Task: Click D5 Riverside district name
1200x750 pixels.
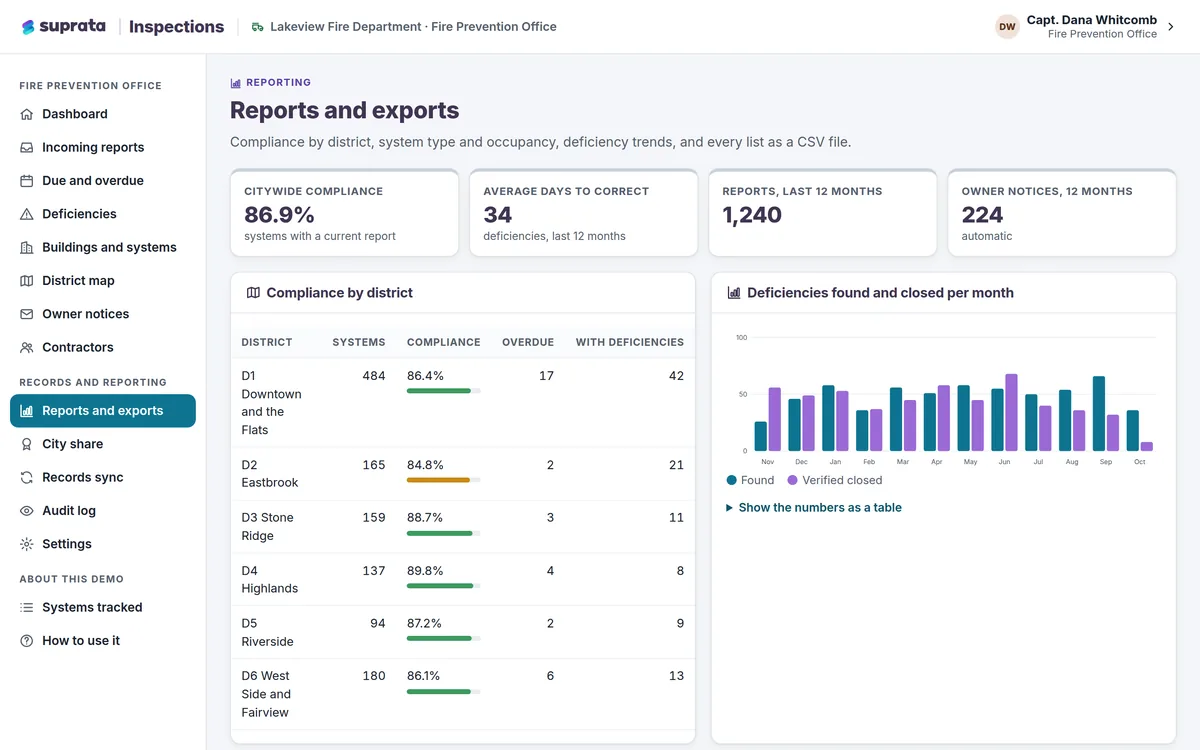Action: 268,632
